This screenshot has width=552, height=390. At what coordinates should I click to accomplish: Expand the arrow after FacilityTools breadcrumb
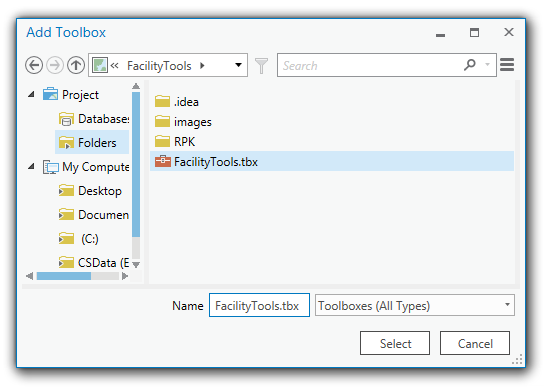202,65
